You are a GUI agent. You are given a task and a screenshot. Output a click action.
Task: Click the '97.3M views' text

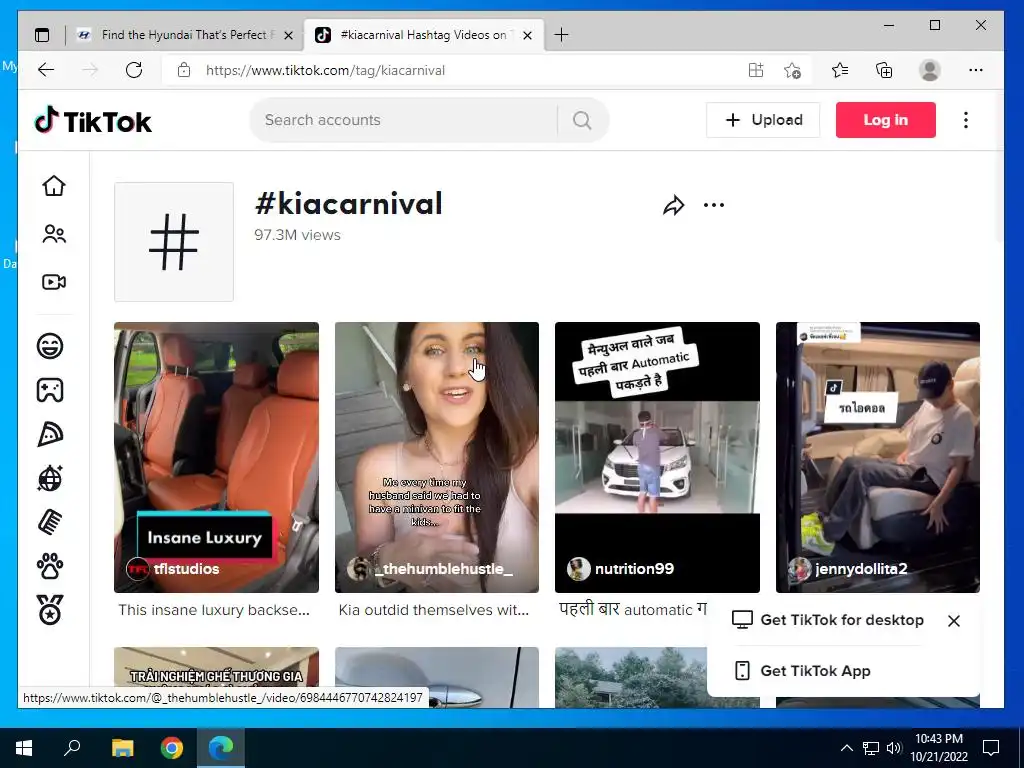click(x=297, y=235)
